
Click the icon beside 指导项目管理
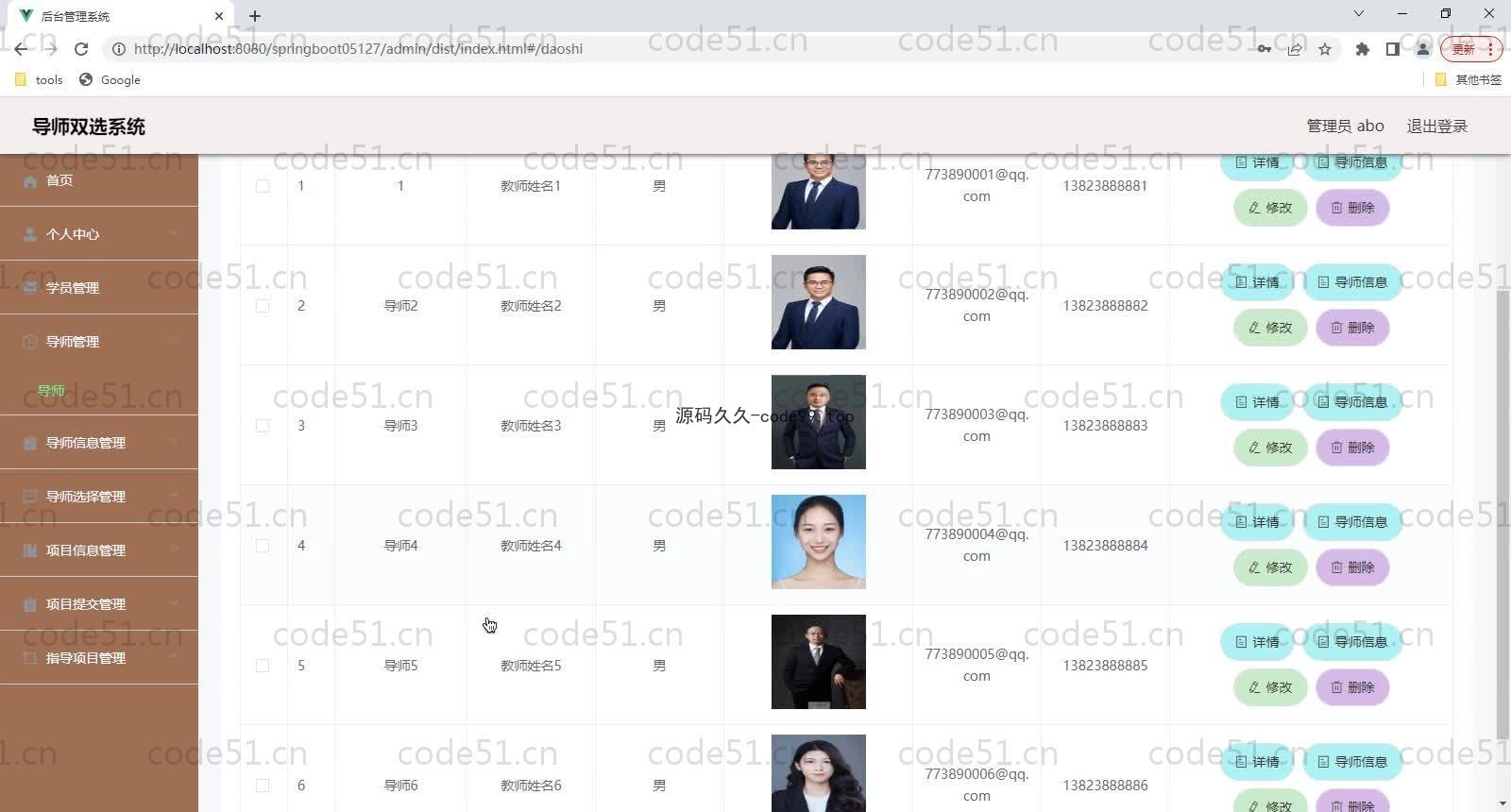[30, 658]
